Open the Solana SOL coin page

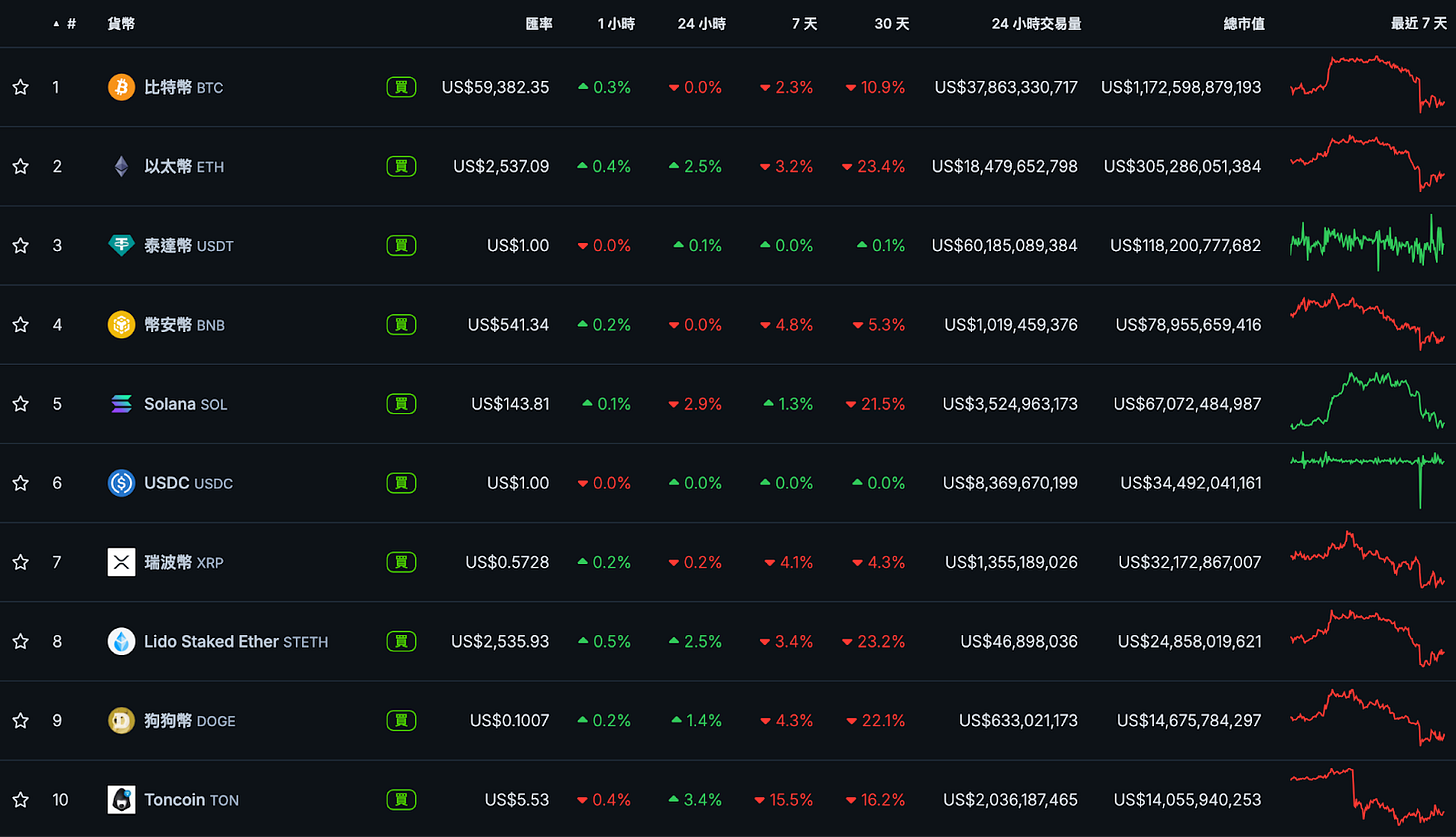click(x=185, y=404)
